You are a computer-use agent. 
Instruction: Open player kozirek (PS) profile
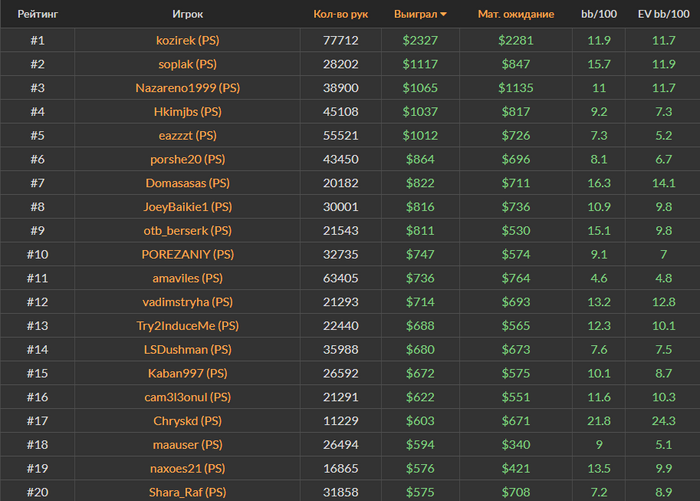click(187, 40)
